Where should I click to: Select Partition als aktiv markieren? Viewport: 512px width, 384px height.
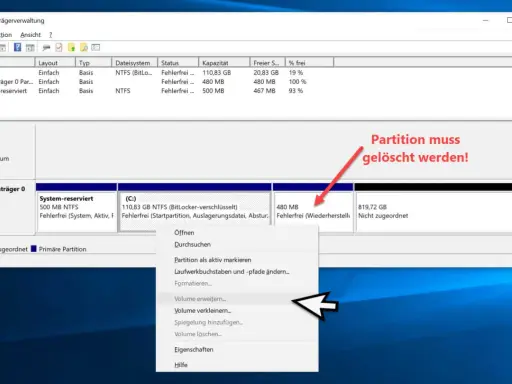coord(213,260)
